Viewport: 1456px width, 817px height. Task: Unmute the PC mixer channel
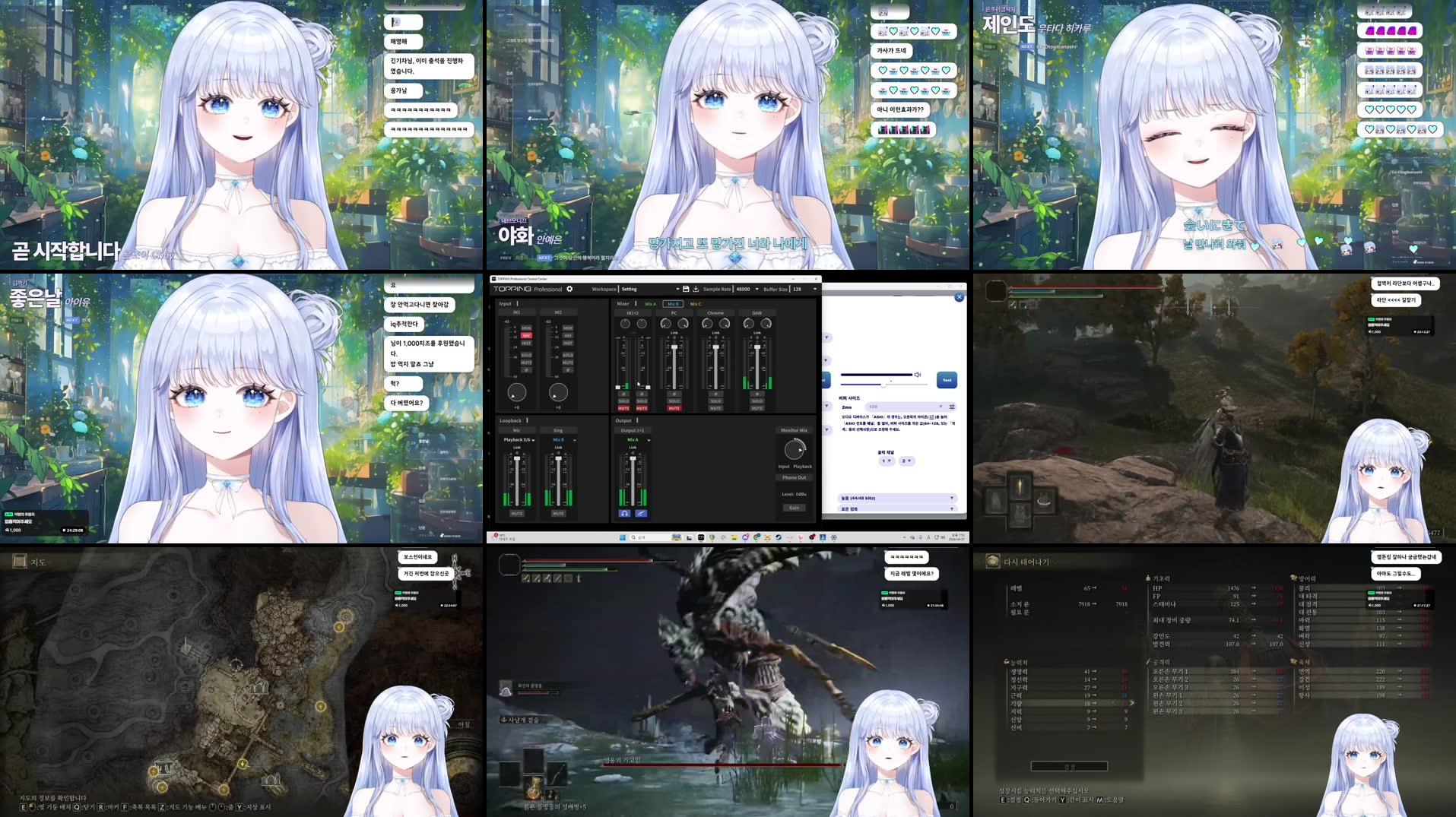pyautogui.click(x=674, y=408)
